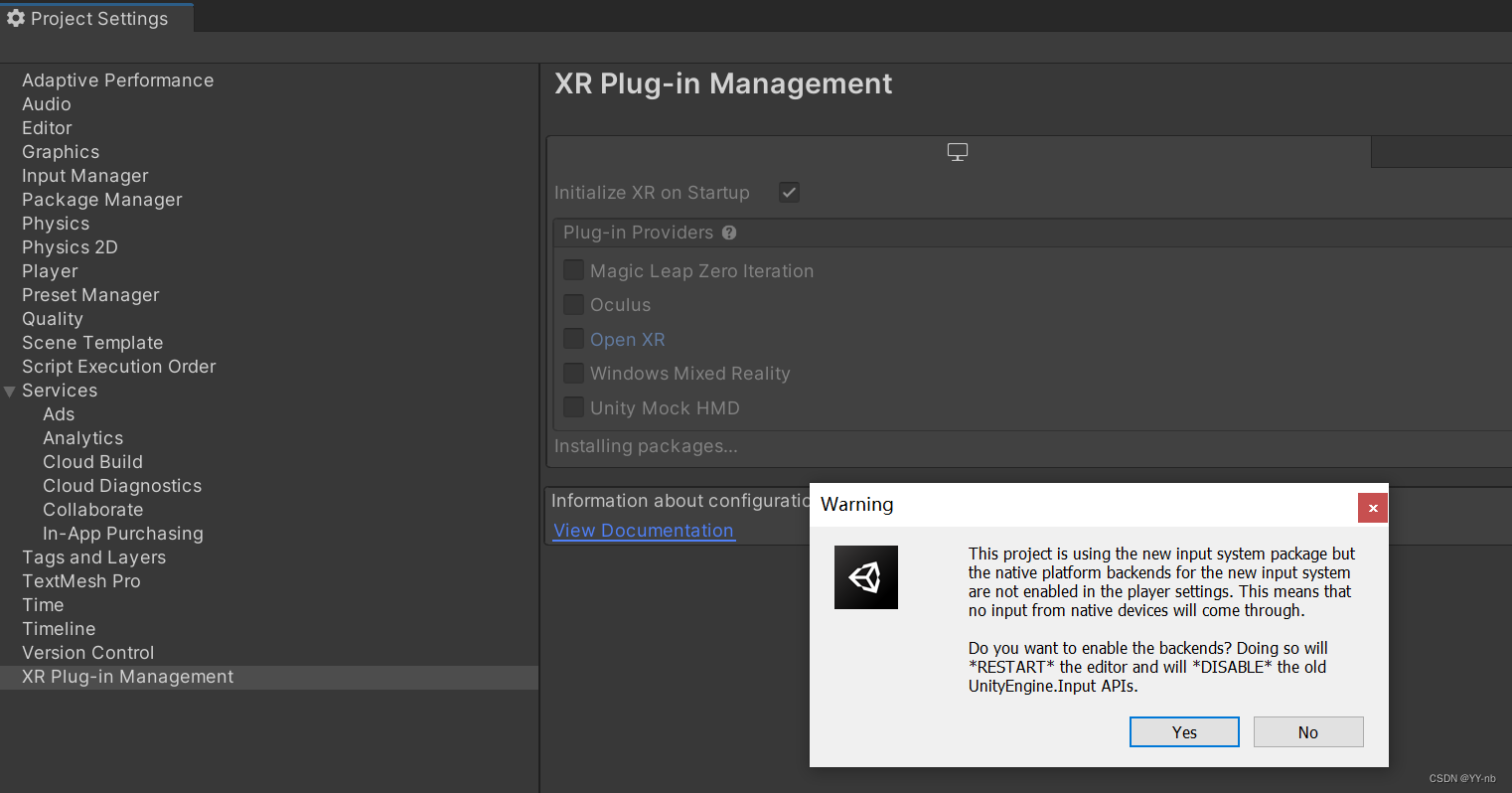Screen dimensions: 1512x793
Task: Enable Magic Leap Zero Iteration provider
Action: click(x=573, y=270)
